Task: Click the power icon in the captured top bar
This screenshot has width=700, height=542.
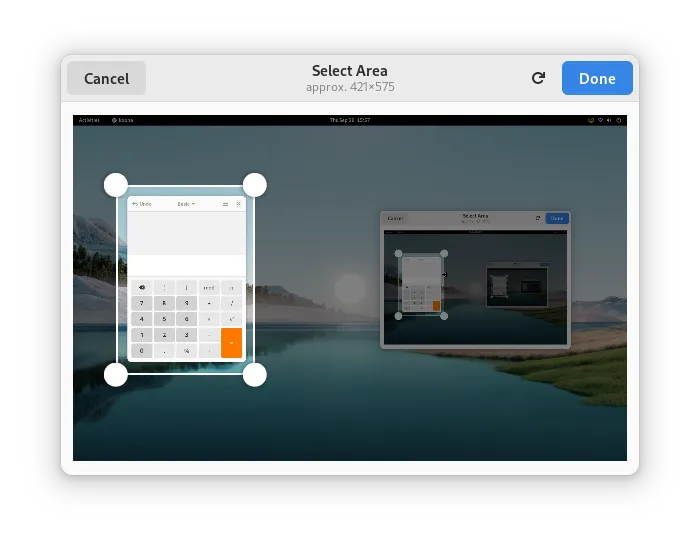Action: click(x=619, y=120)
